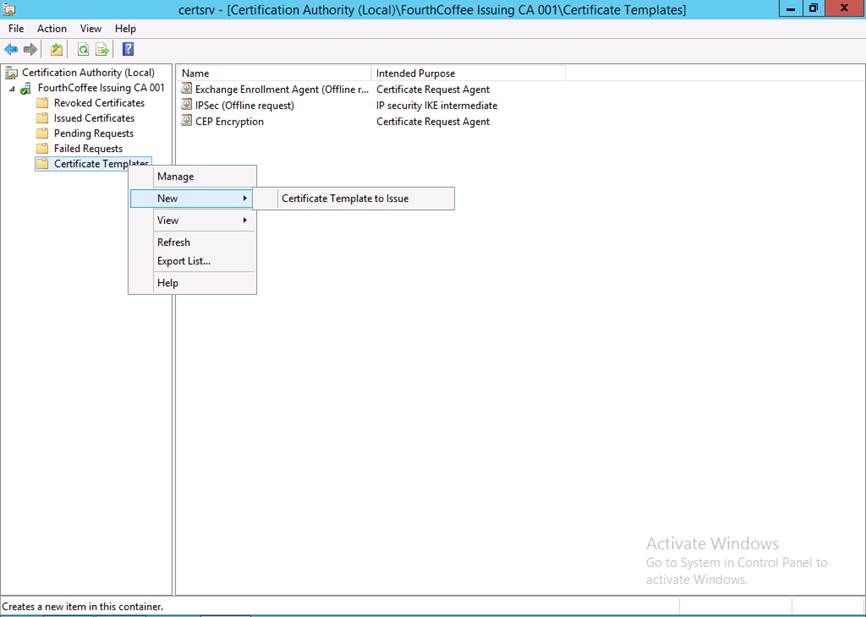The width and height of the screenshot is (866, 617).
Task: Select Manage from the context menu
Action: click(x=176, y=176)
